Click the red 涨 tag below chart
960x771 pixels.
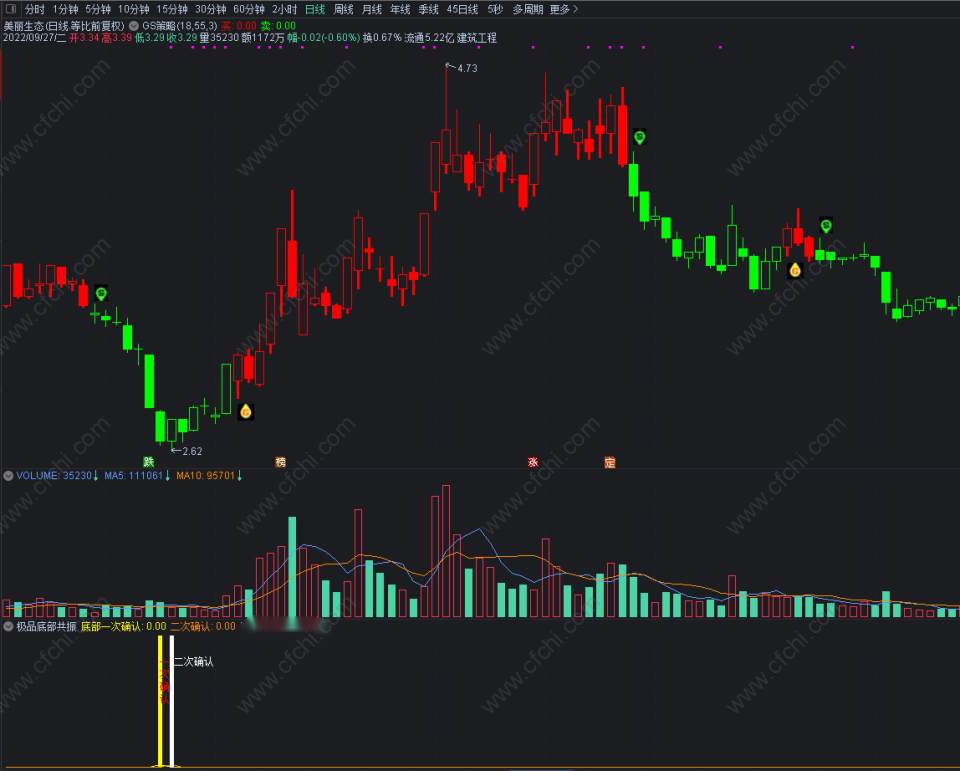coord(533,462)
